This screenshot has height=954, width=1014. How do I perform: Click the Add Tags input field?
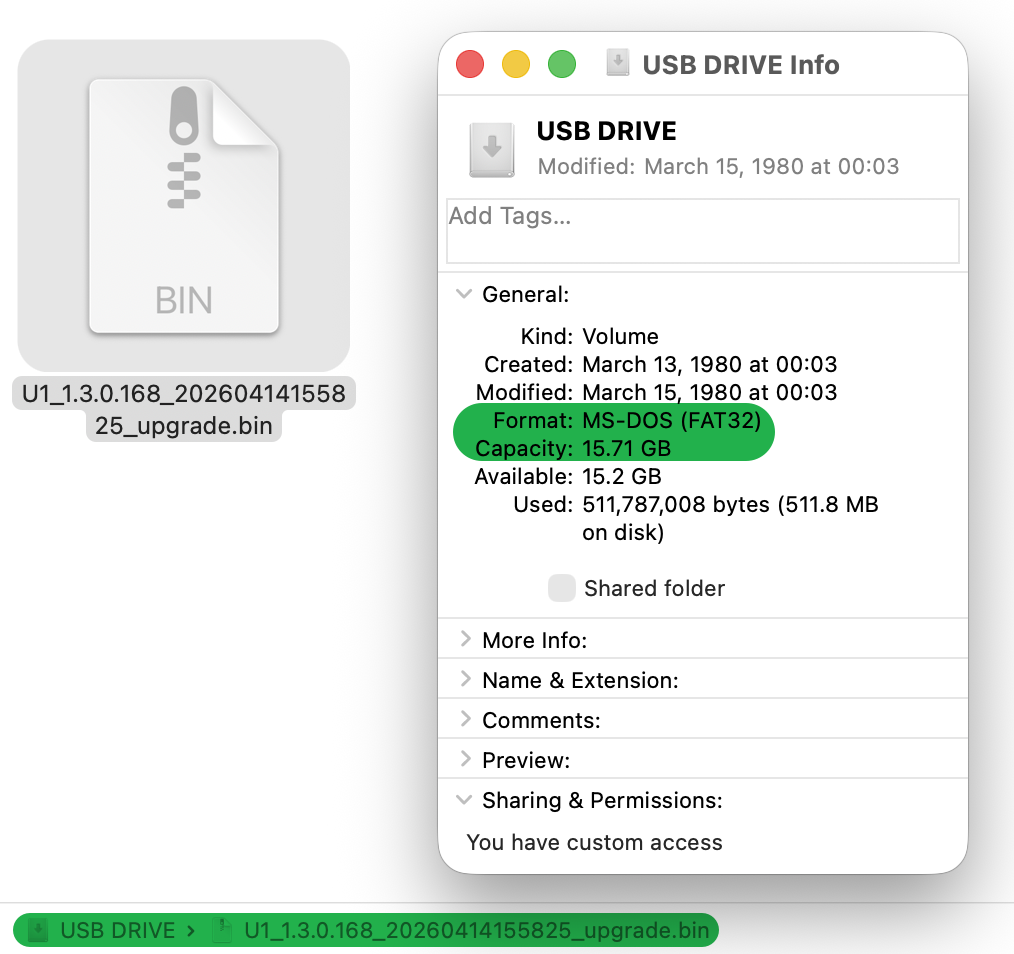click(702, 231)
